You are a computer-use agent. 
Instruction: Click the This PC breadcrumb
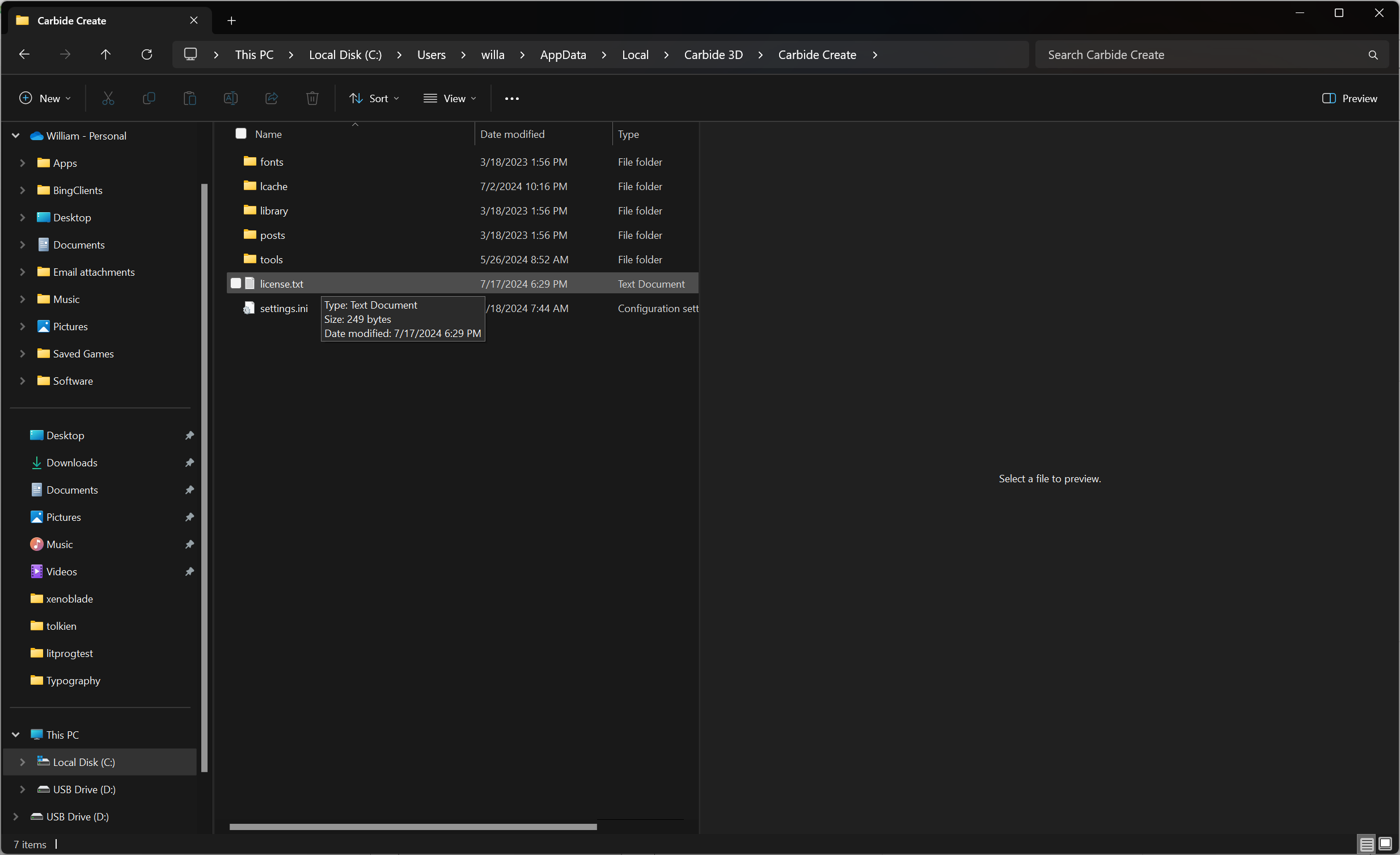click(x=255, y=54)
